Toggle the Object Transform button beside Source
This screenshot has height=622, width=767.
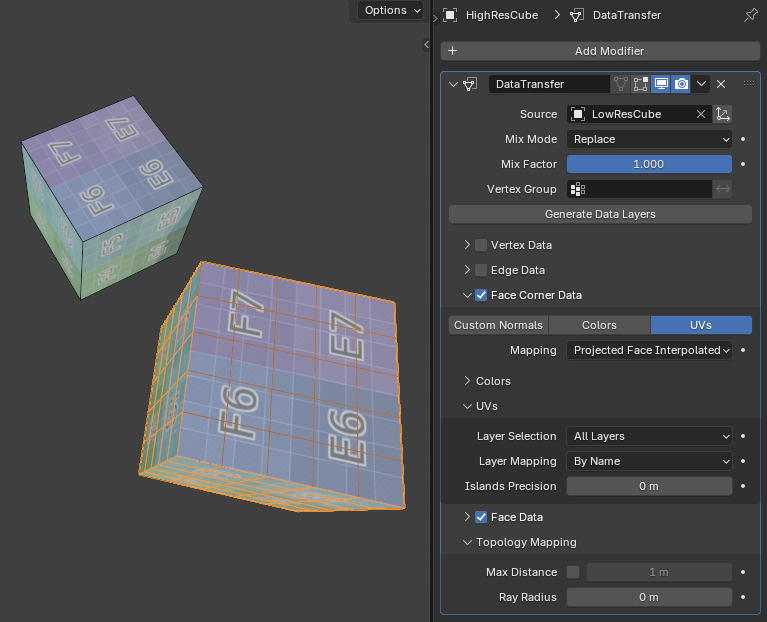(722, 114)
